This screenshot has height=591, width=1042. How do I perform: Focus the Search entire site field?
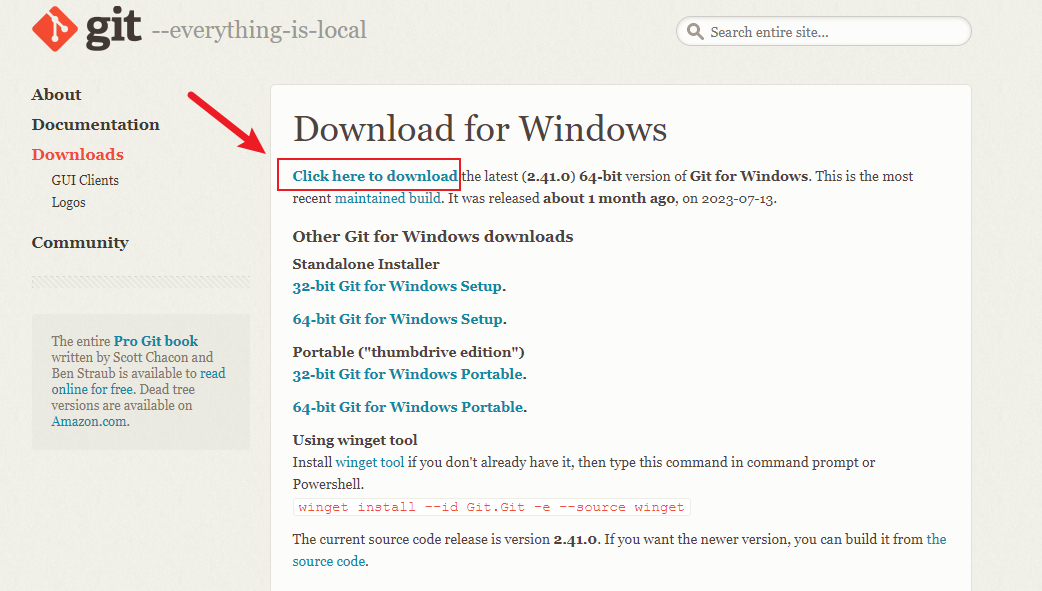[x=823, y=31]
